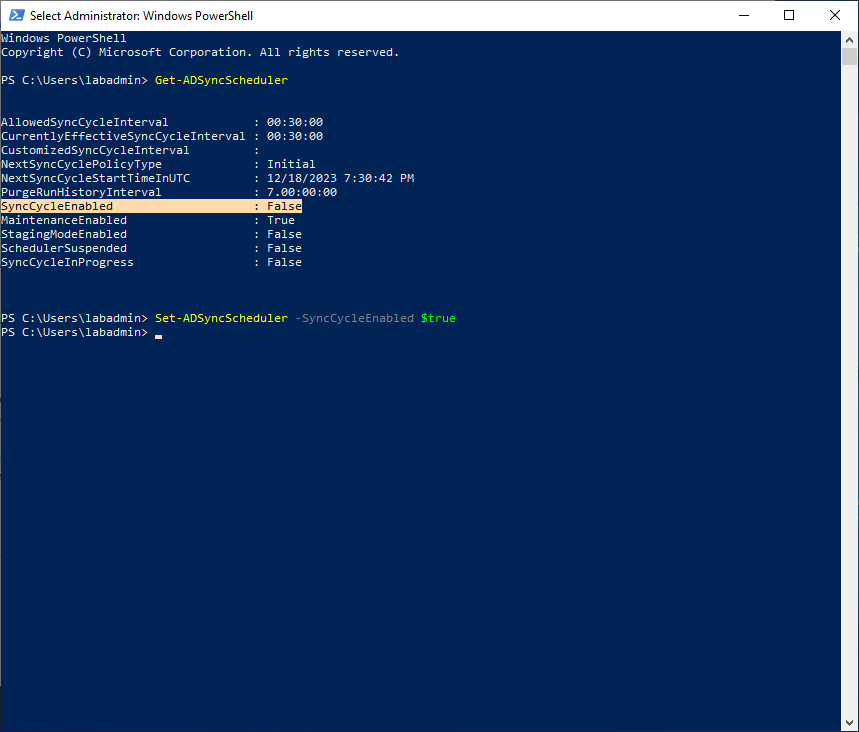Click the scrollbar up arrow
The width and height of the screenshot is (859, 732).
click(849, 38)
